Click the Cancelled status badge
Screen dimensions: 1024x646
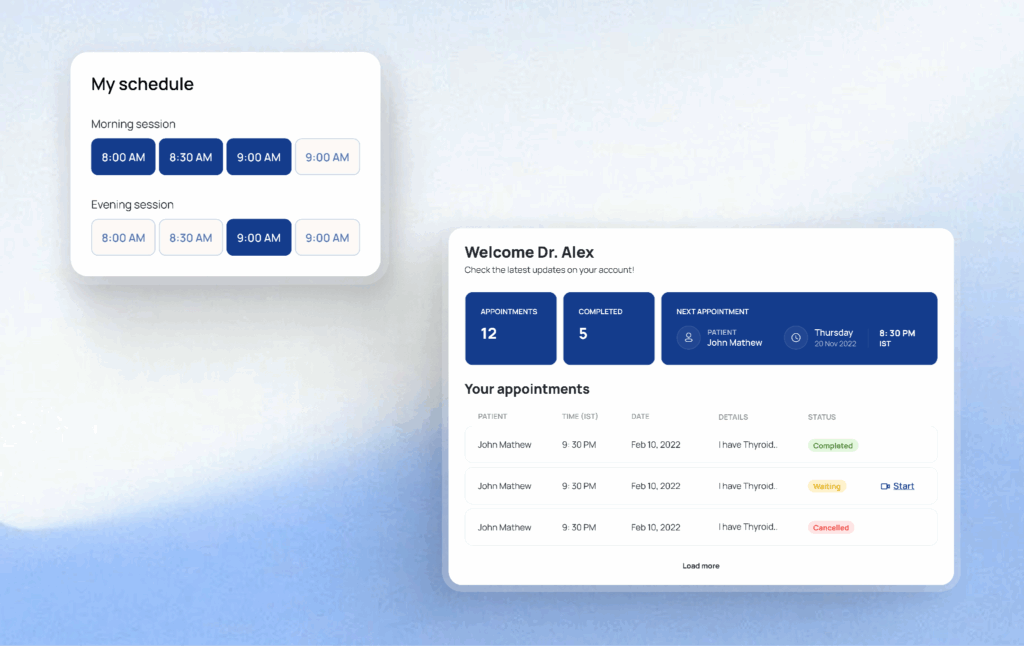(831, 528)
